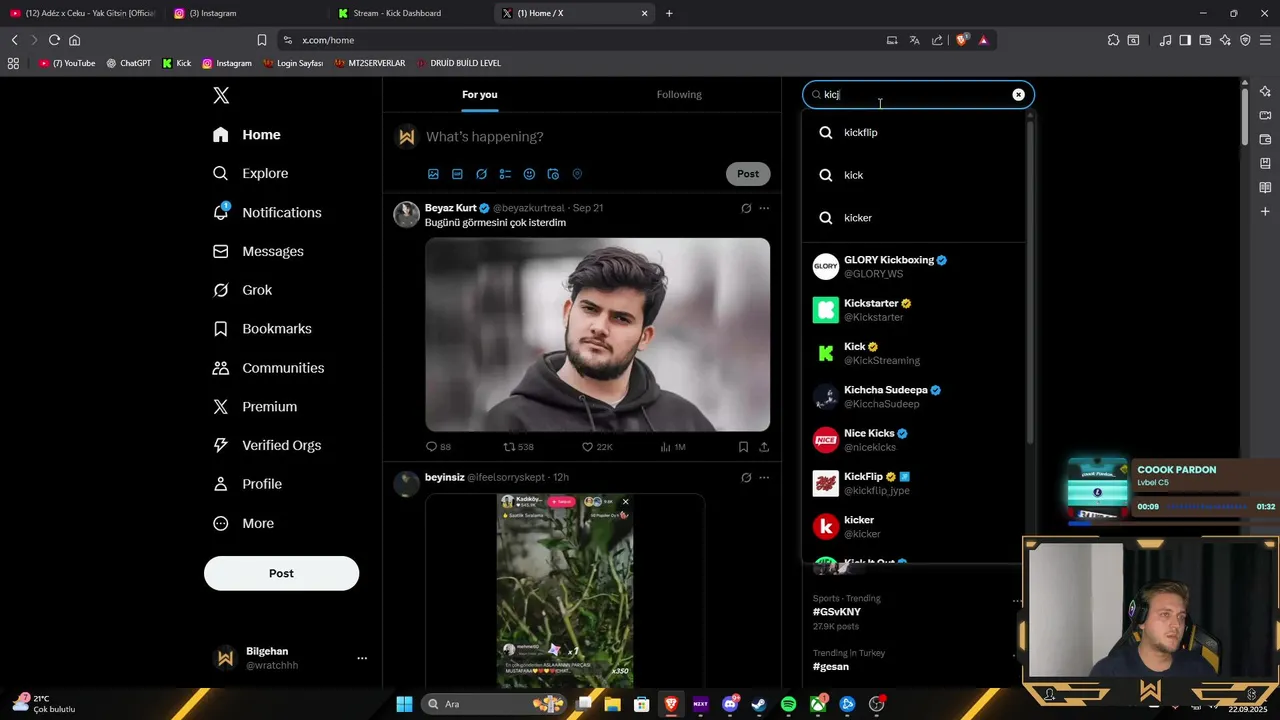Image resolution: width=1280 pixels, height=720 pixels.
Task: Schedule post icon in the composer
Action: coord(553,174)
